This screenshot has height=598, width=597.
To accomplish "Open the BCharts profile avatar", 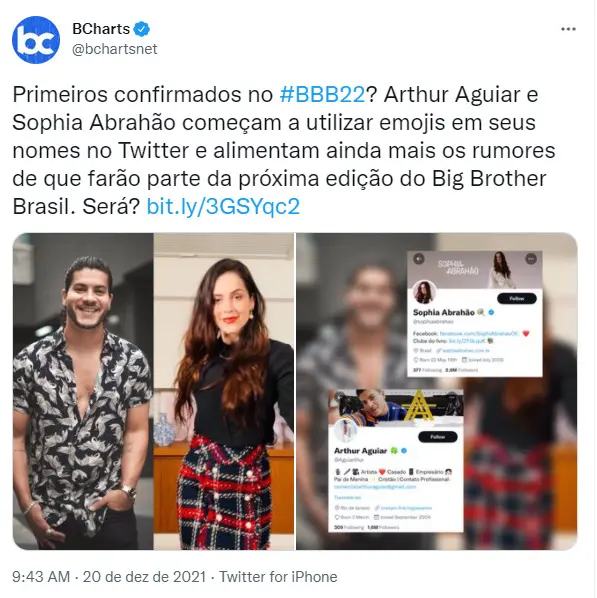I will click(36, 40).
